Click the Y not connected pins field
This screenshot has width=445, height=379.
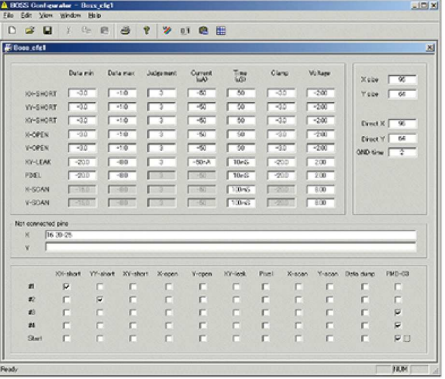coord(231,248)
